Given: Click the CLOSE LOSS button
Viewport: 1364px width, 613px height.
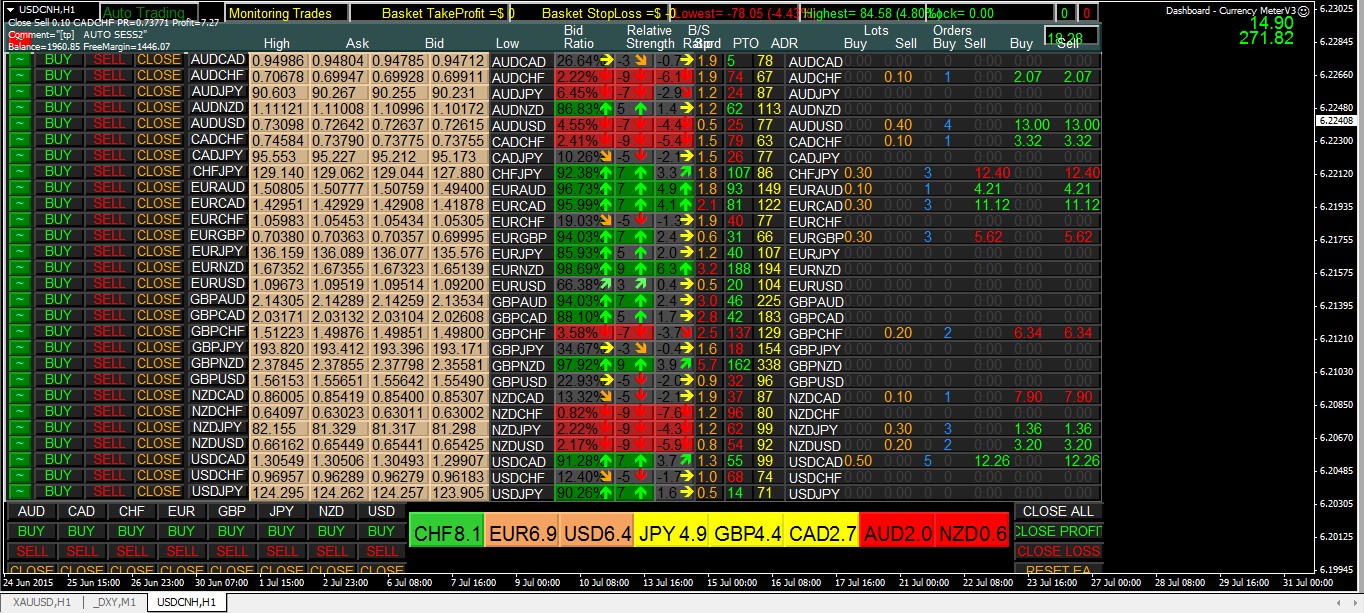Looking at the screenshot, I should (1058, 551).
